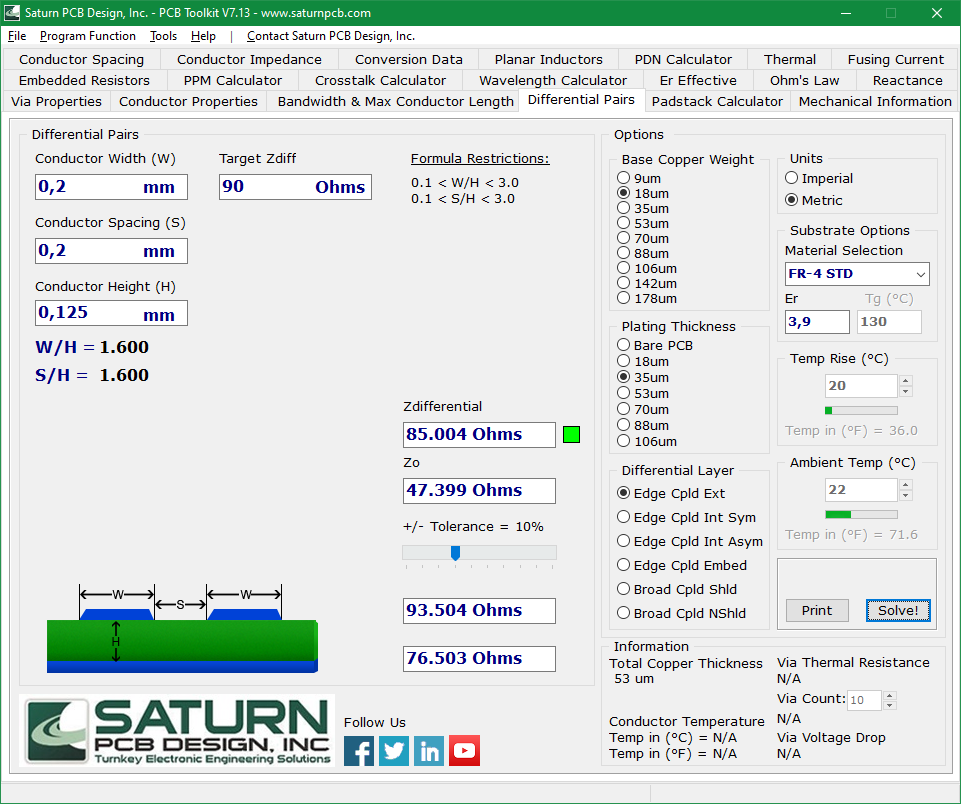Click the Print button

817,610
